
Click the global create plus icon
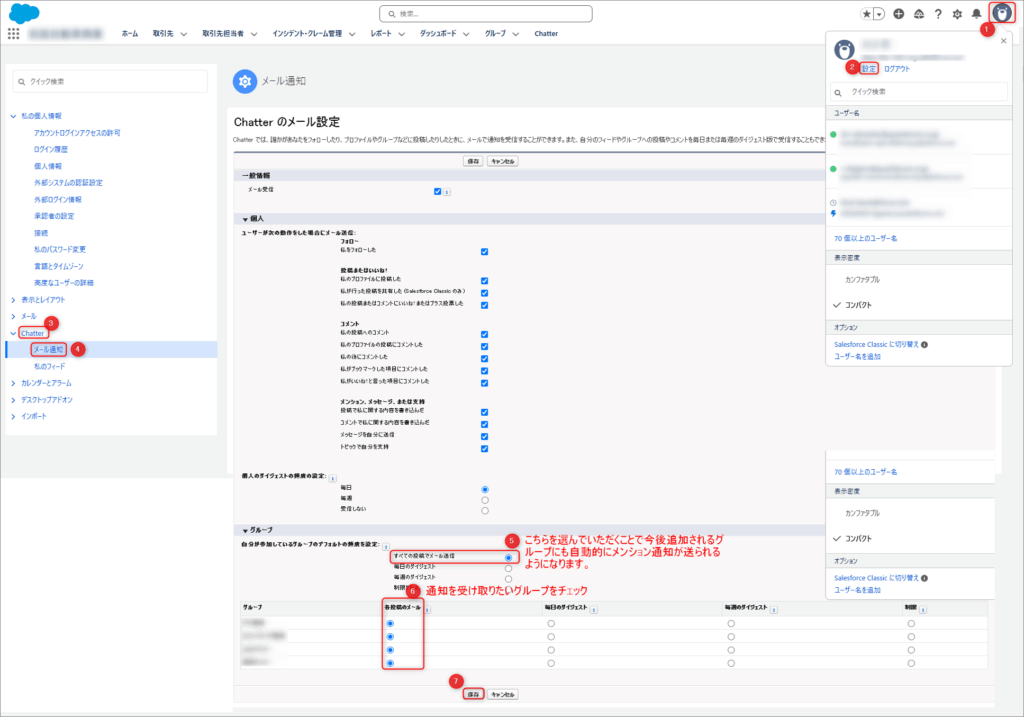(899, 14)
